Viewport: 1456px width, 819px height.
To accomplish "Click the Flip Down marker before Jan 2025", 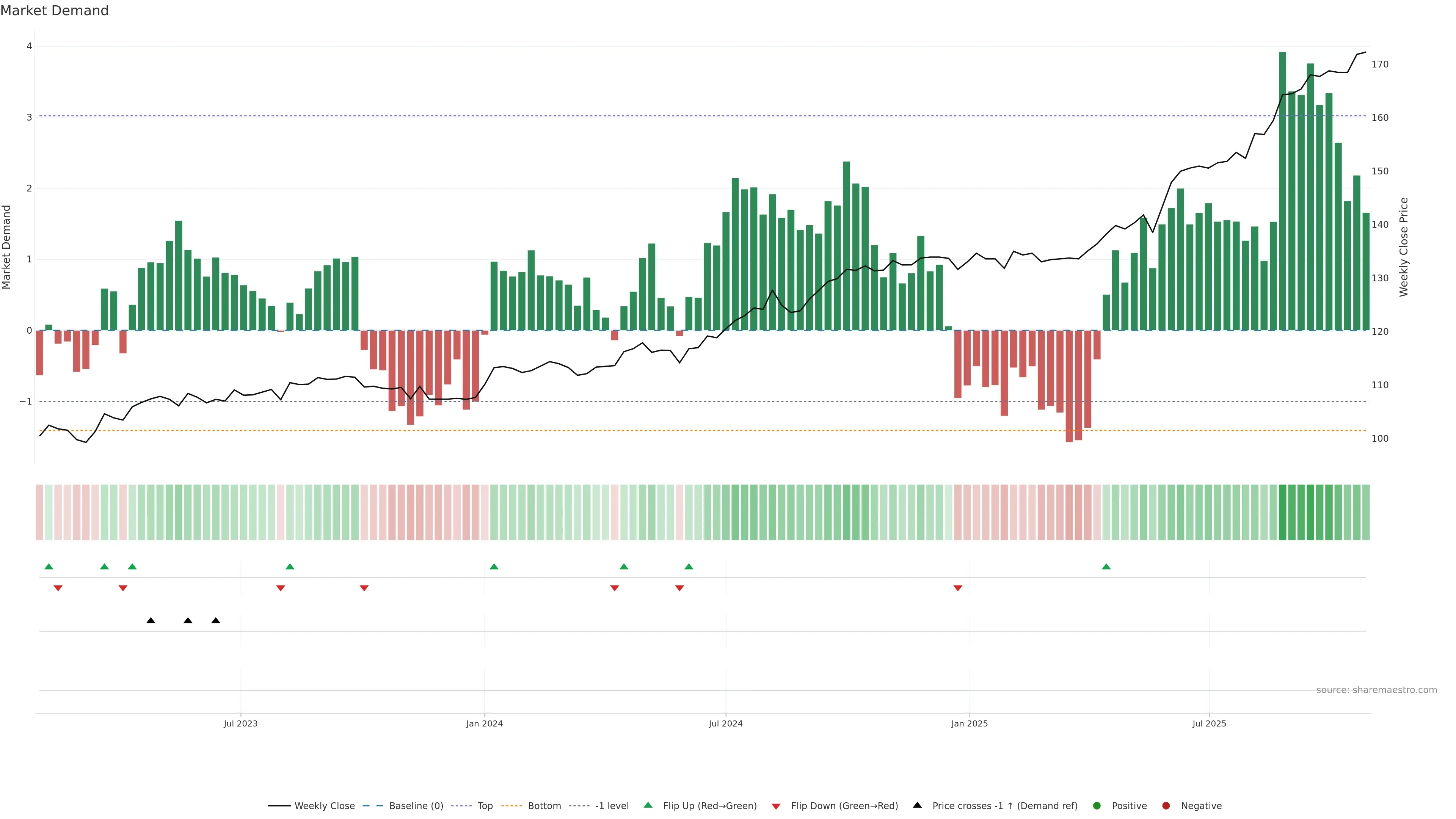I will (x=957, y=588).
